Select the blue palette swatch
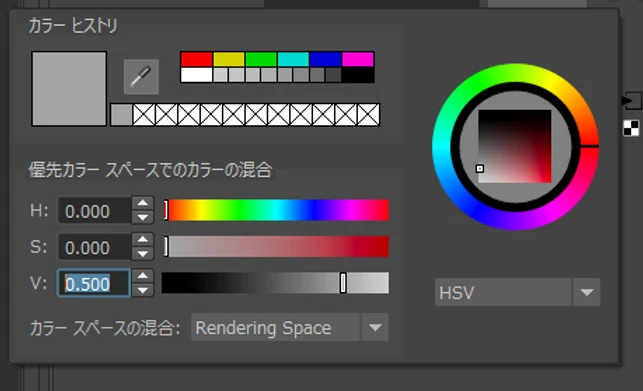This screenshot has height=391, width=643. (x=326, y=59)
